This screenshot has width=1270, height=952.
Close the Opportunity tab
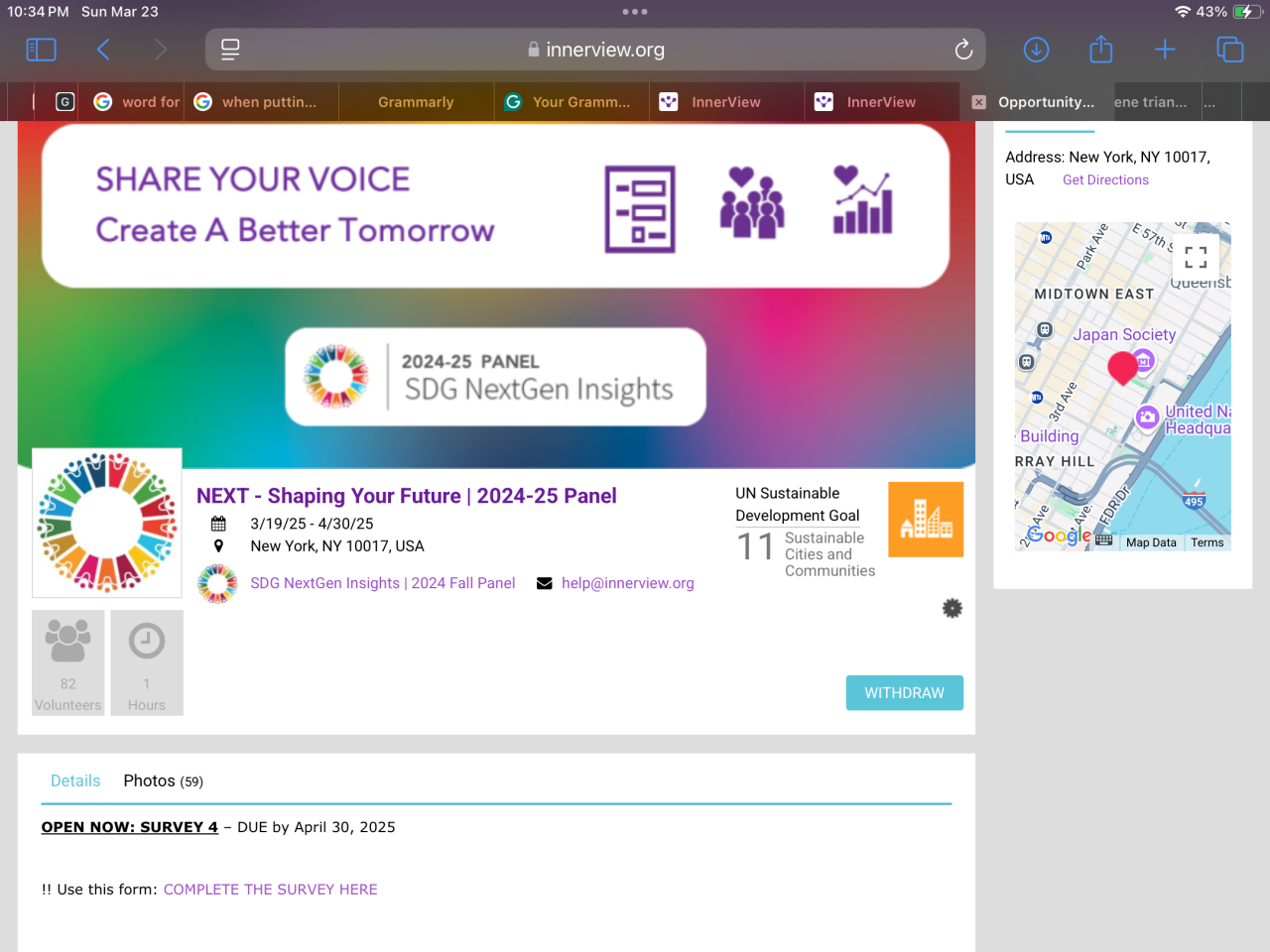[979, 102]
